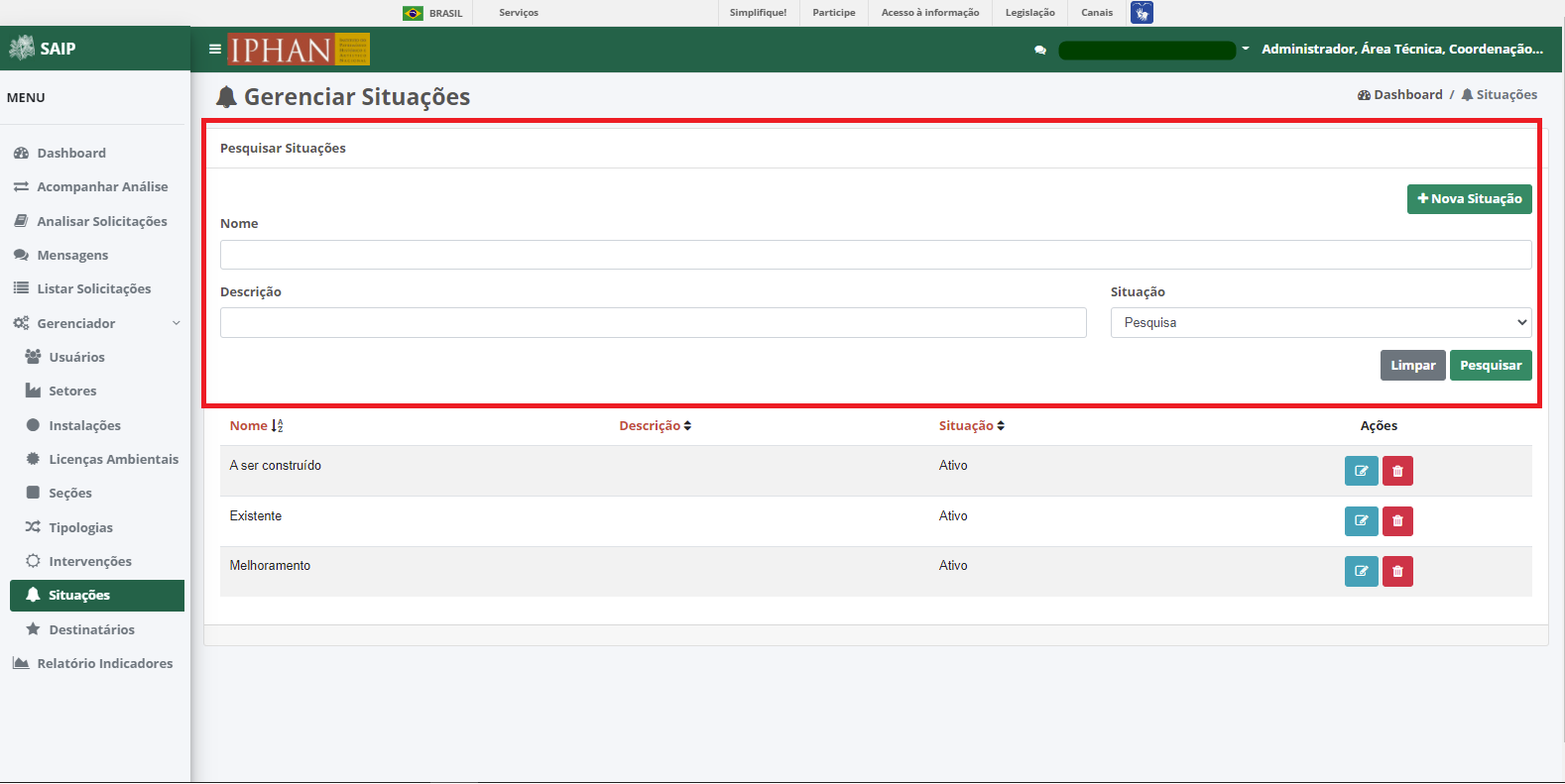Click the Limpar button
The height and width of the screenshot is (784, 1565).
coord(1413,366)
